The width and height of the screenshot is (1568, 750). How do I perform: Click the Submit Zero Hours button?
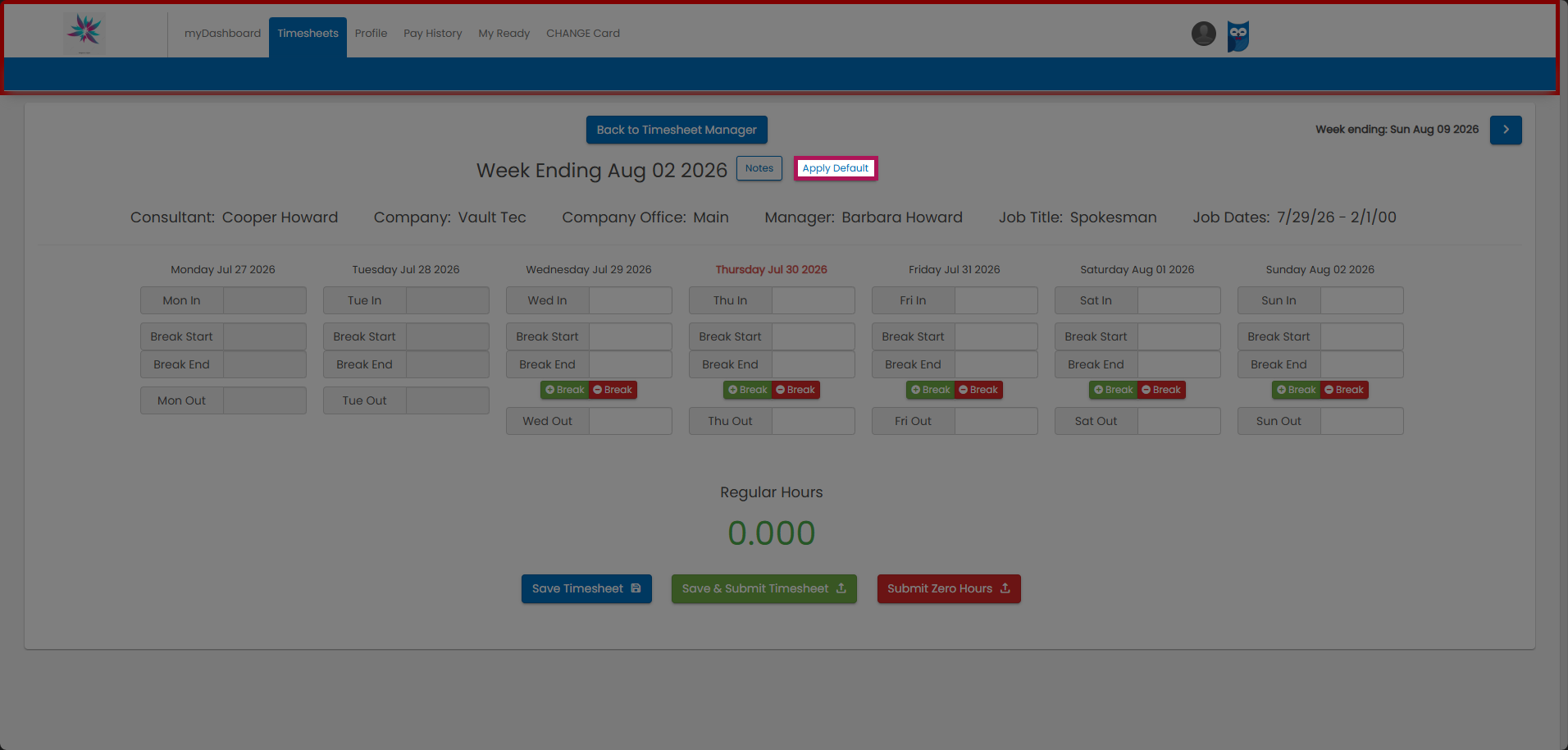click(x=949, y=588)
